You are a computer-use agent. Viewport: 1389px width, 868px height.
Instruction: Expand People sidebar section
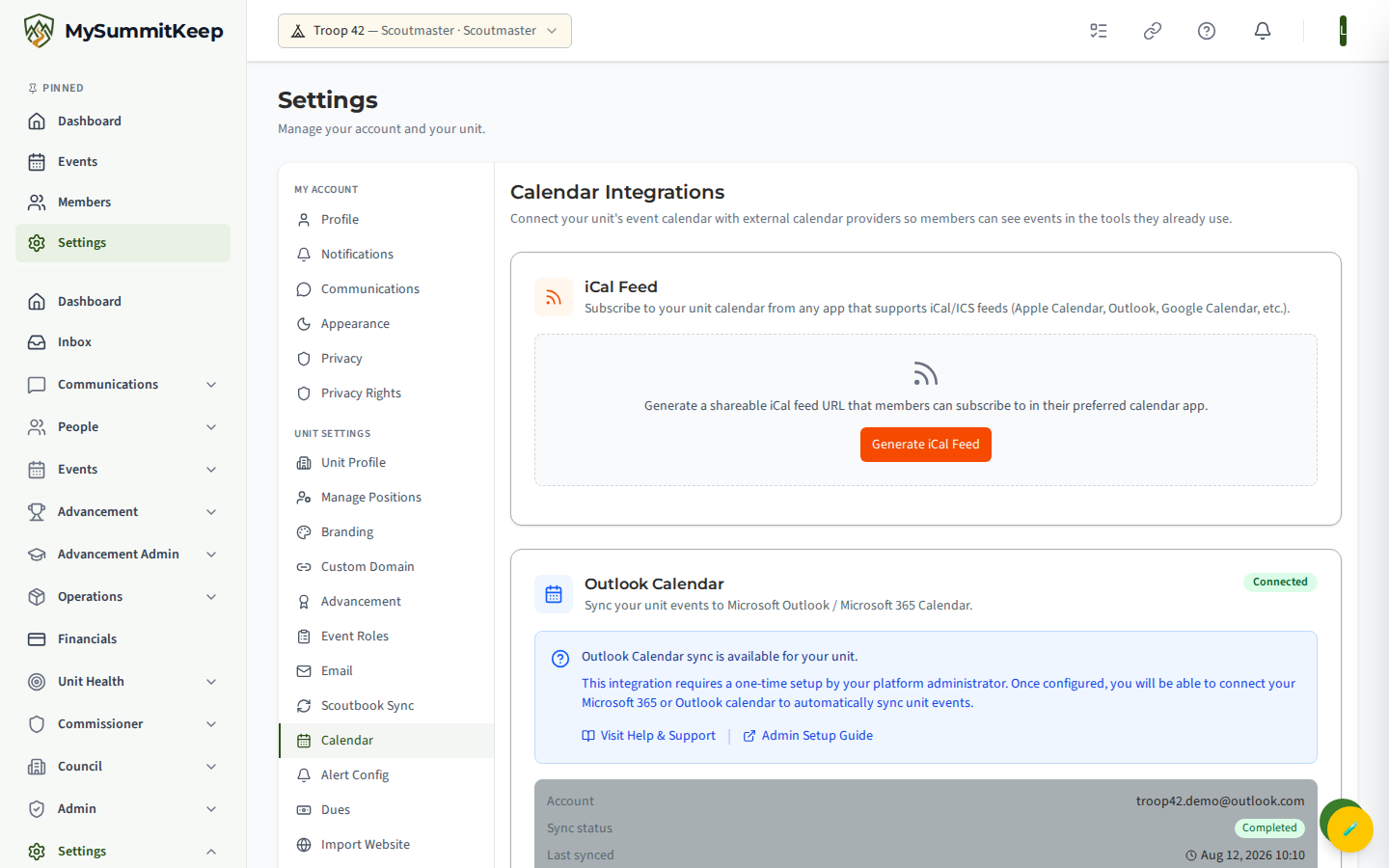pyautogui.click(x=123, y=427)
